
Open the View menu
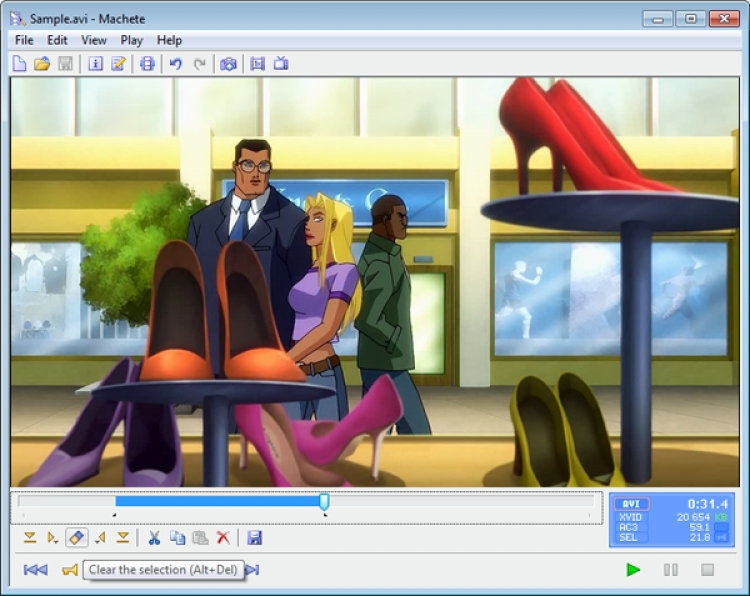[94, 40]
